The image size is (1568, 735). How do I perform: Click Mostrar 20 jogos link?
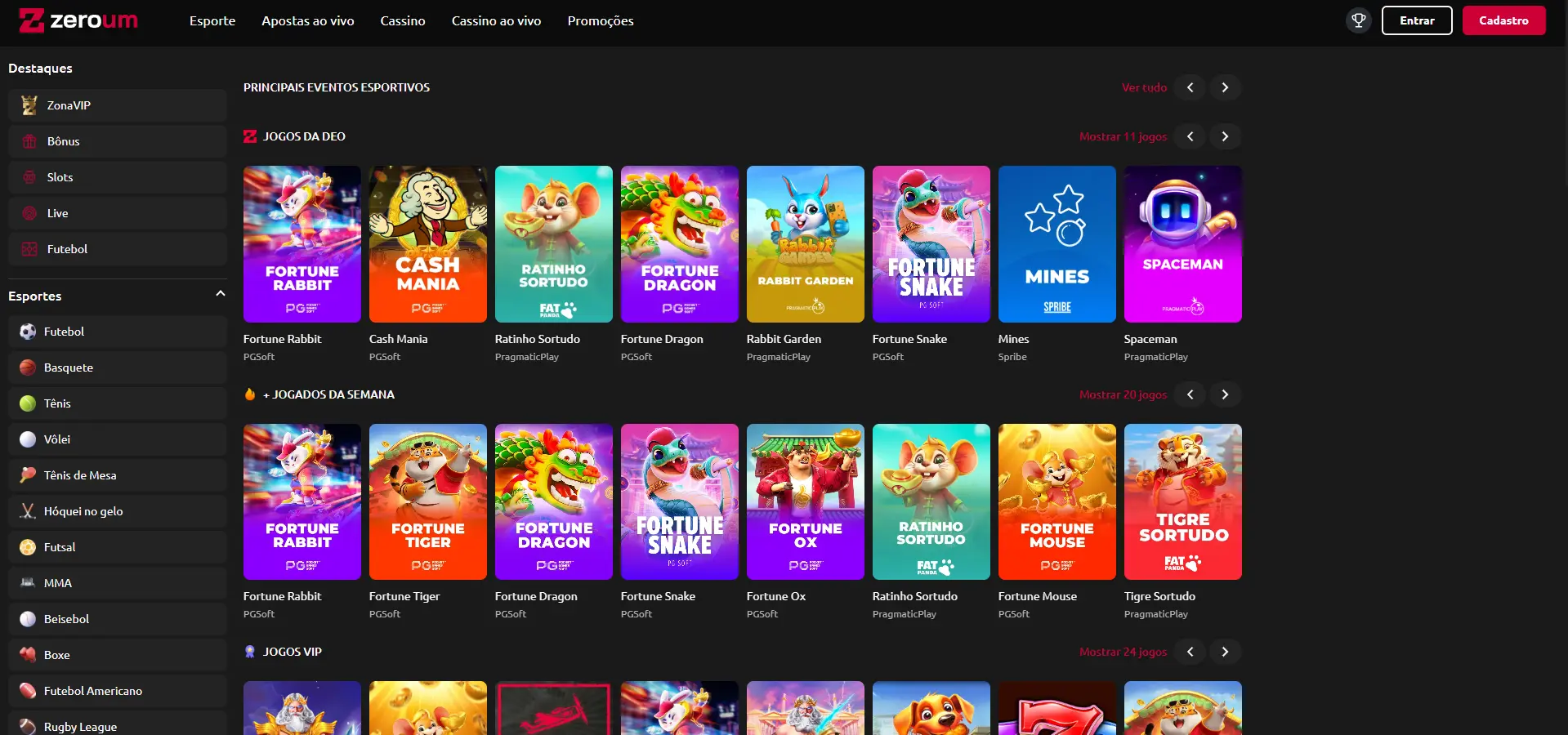(x=1123, y=394)
